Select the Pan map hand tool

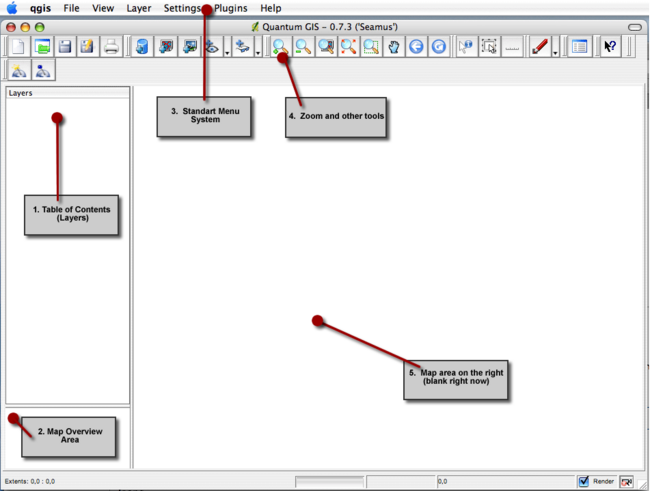pyautogui.click(x=393, y=46)
